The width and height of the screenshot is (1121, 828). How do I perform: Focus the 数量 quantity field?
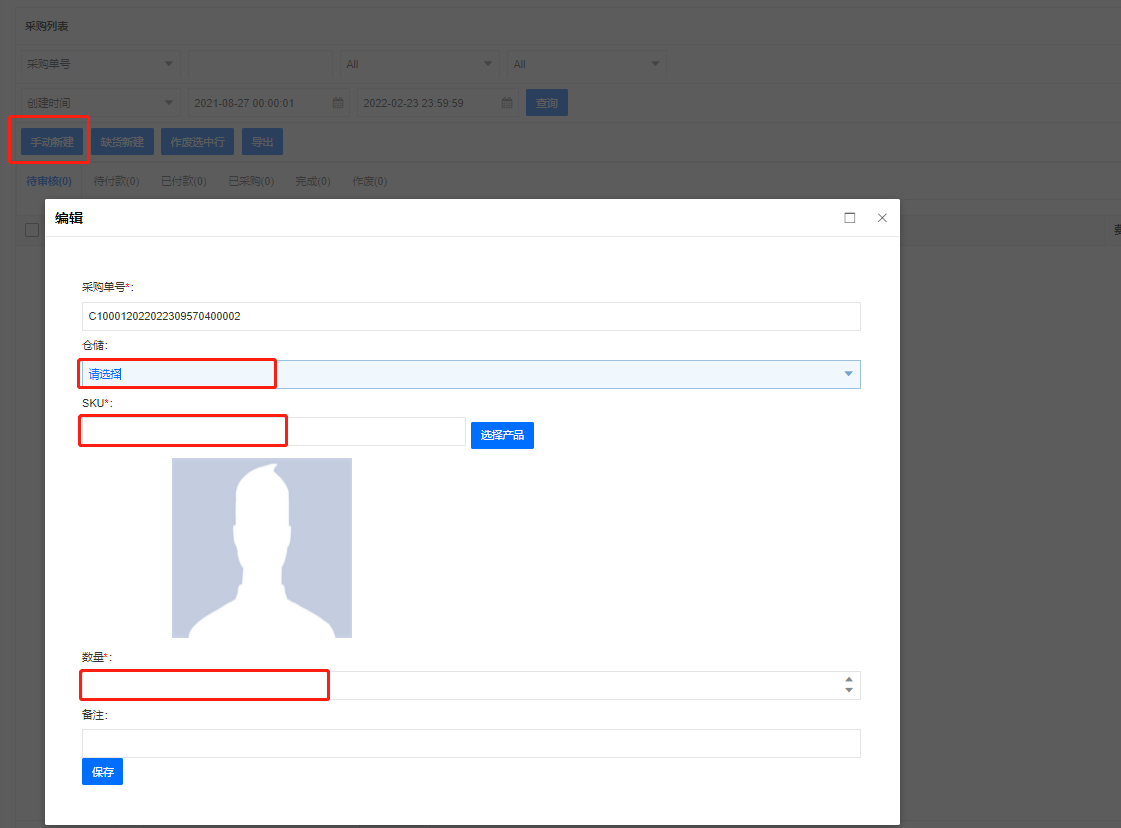point(471,685)
